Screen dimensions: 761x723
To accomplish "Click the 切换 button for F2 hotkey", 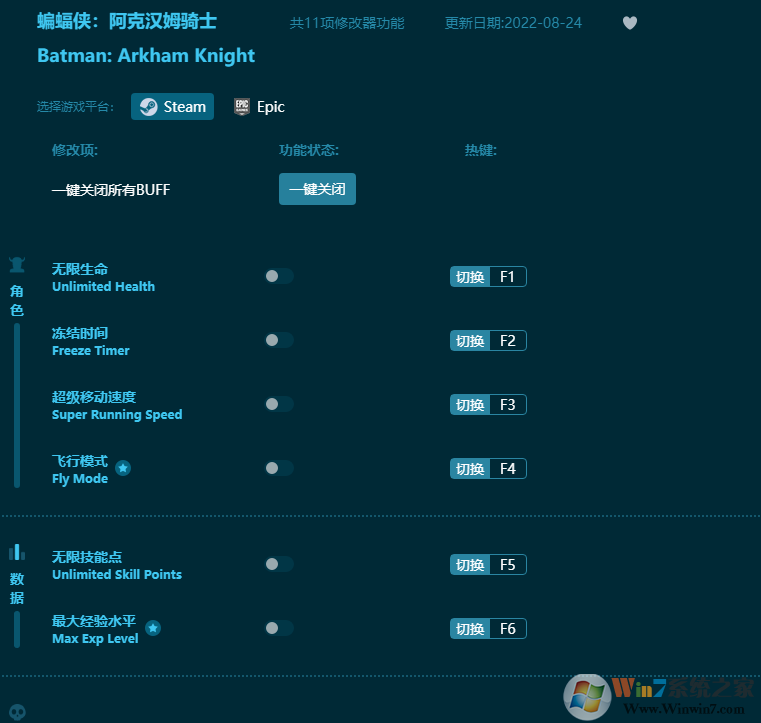I will click(470, 341).
